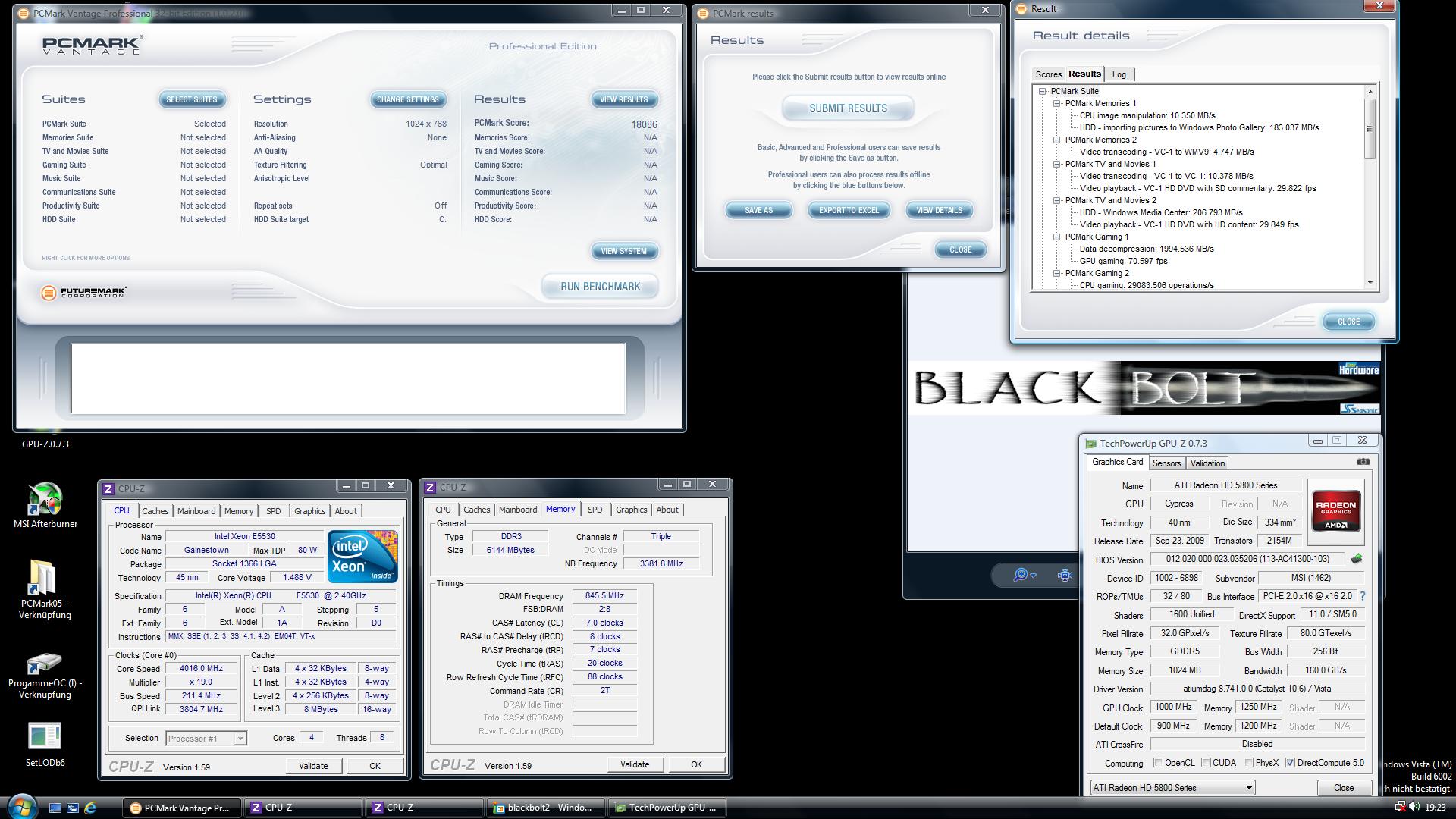Open MSI Afterburner desktop shortcut
Viewport: 1456px width, 819px height.
click(x=45, y=499)
